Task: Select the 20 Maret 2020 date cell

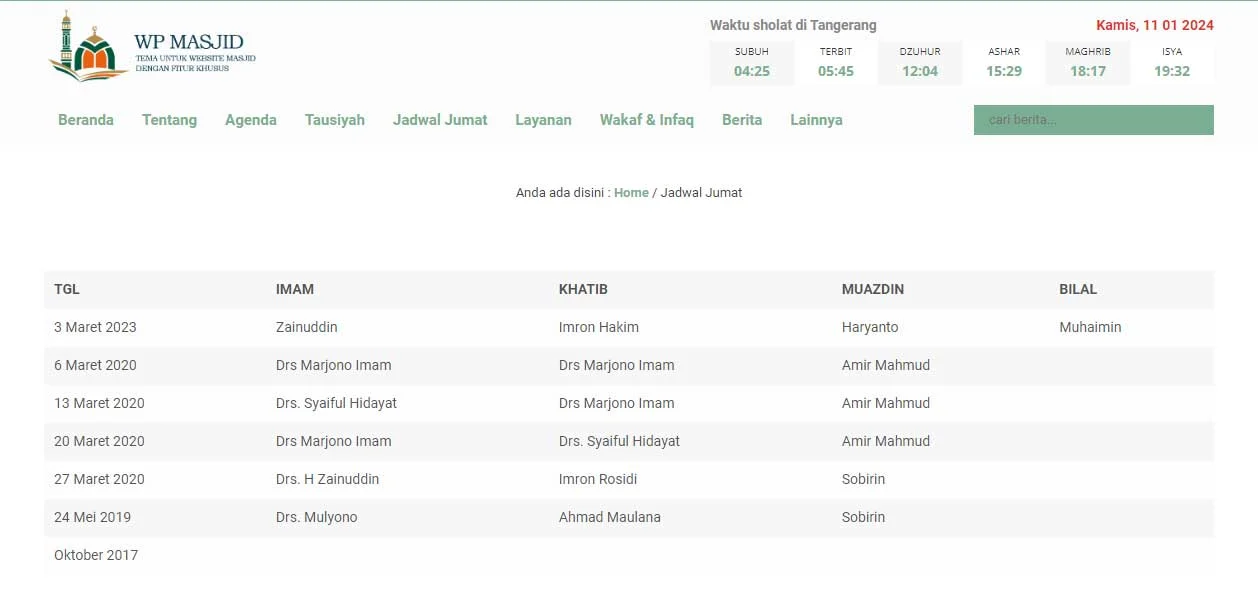Action: (x=99, y=441)
